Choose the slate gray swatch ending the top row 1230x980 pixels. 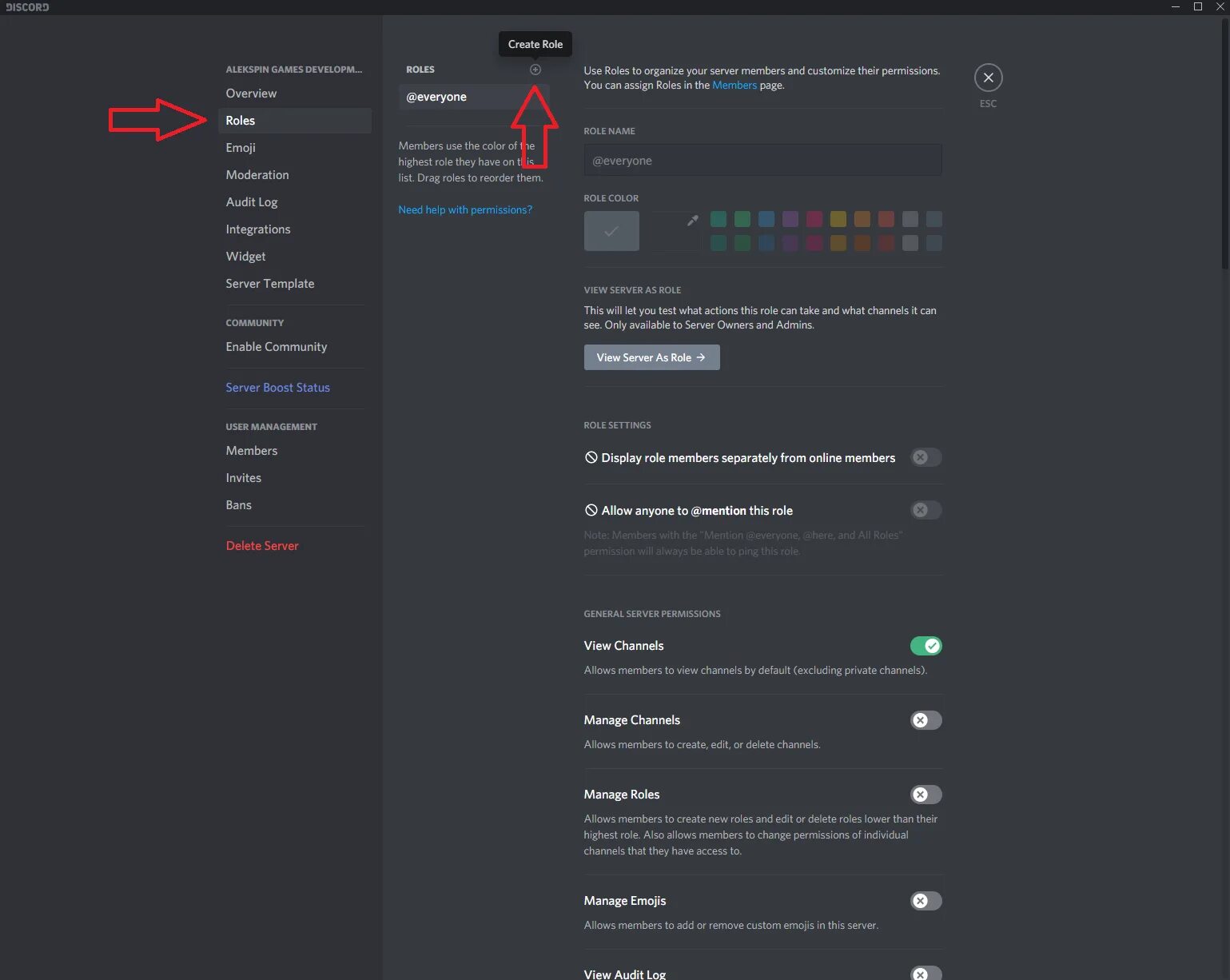coord(934,219)
